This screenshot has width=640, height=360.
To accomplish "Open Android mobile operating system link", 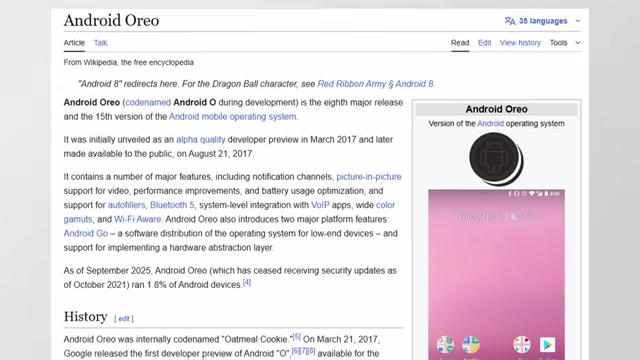I will (233, 117).
